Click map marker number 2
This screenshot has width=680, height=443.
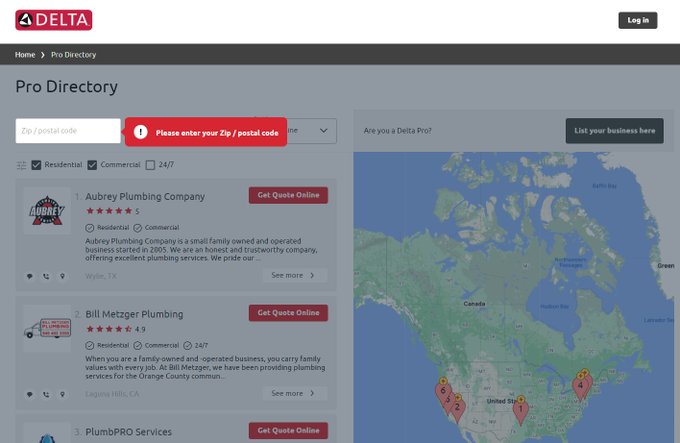pos(458,409)
